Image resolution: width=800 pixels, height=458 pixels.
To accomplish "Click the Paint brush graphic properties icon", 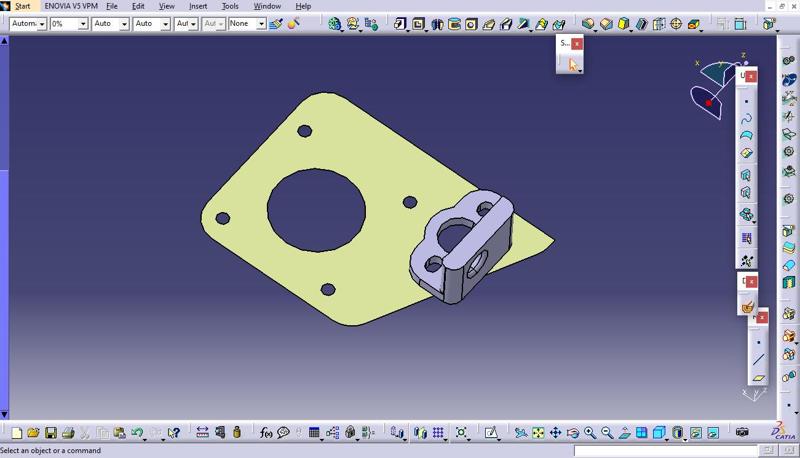I will click(x=276, y=24).
